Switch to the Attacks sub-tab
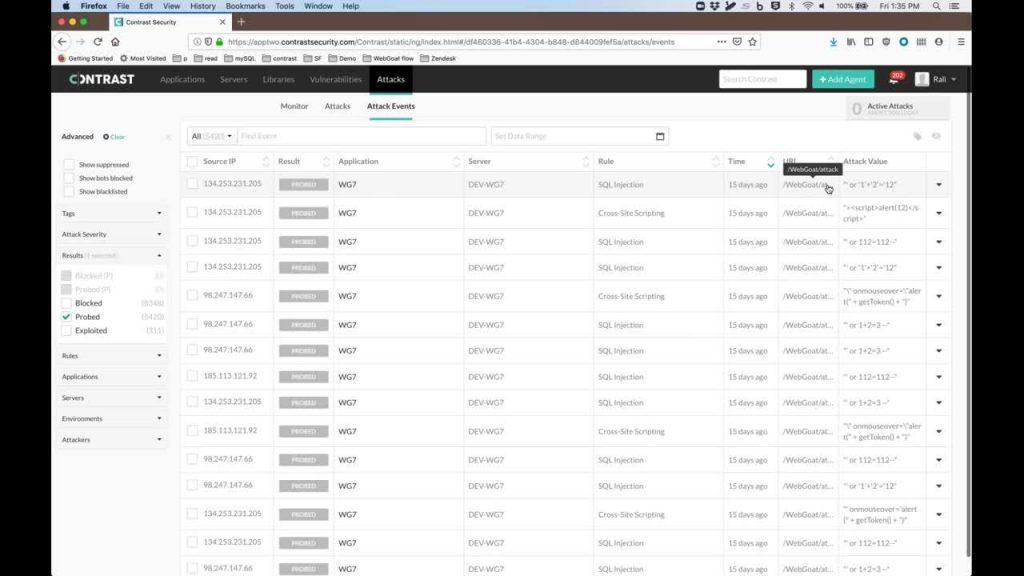Screen dimensions: 1024x576 pyautogui.click(x=337, y=106)
